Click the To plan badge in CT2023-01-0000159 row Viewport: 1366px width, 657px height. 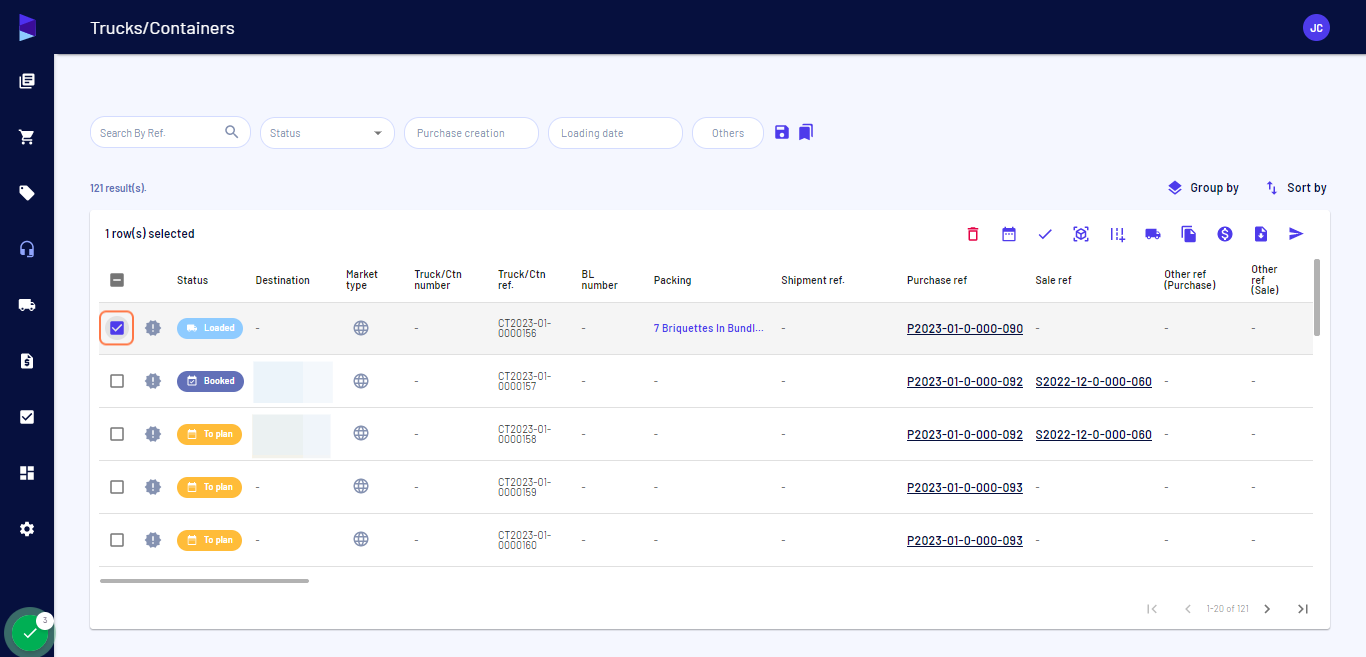209,487
